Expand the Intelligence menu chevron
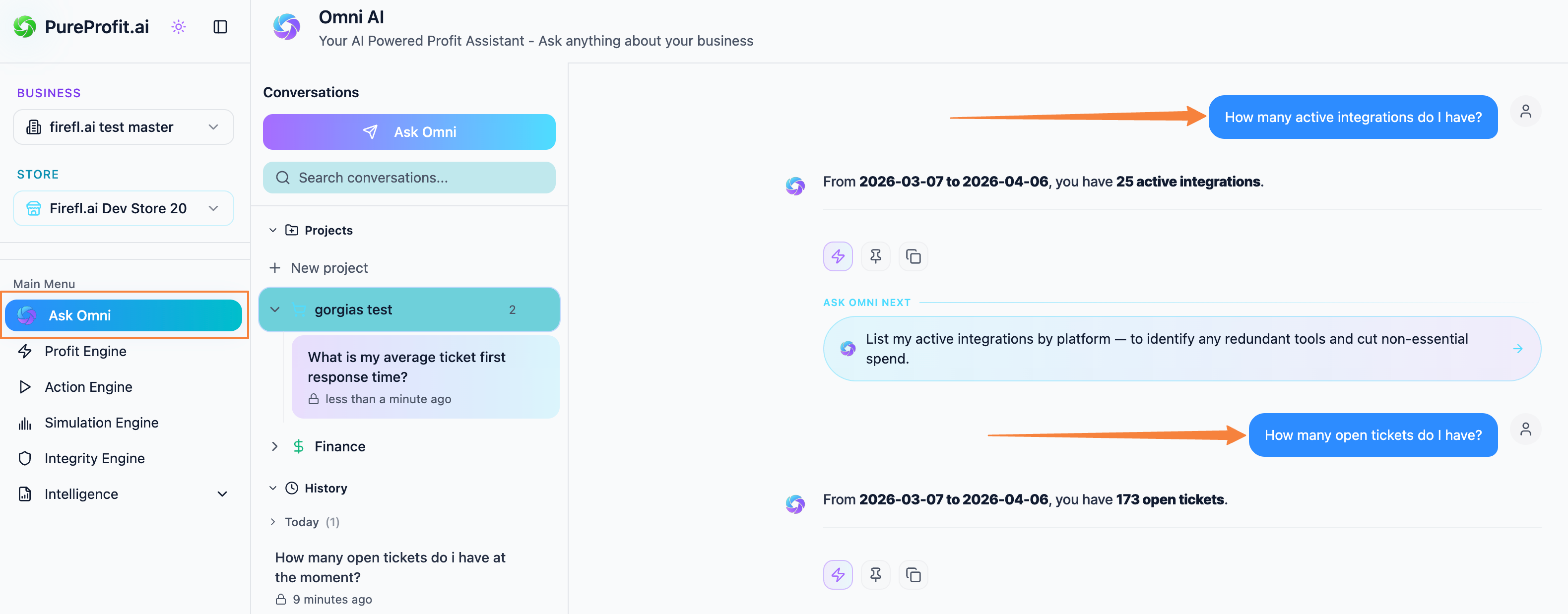Screen dimensions: 1568x614 [x=222, y=494]
